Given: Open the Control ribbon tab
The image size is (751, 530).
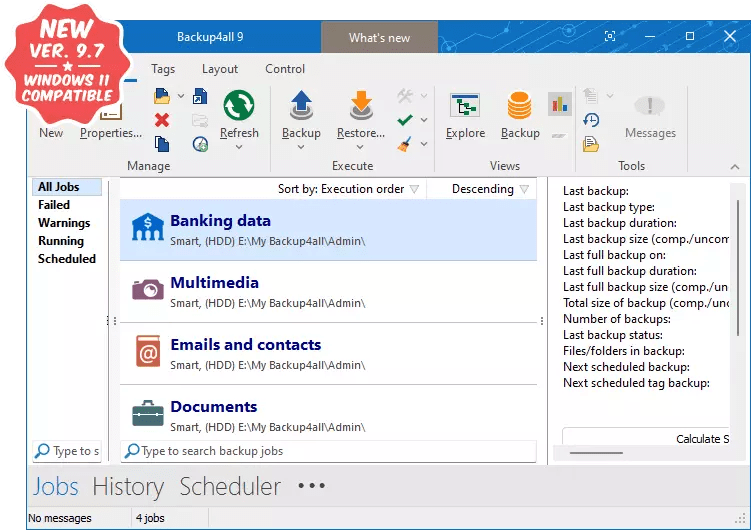Looking at the screenshot, I should 285,69.
